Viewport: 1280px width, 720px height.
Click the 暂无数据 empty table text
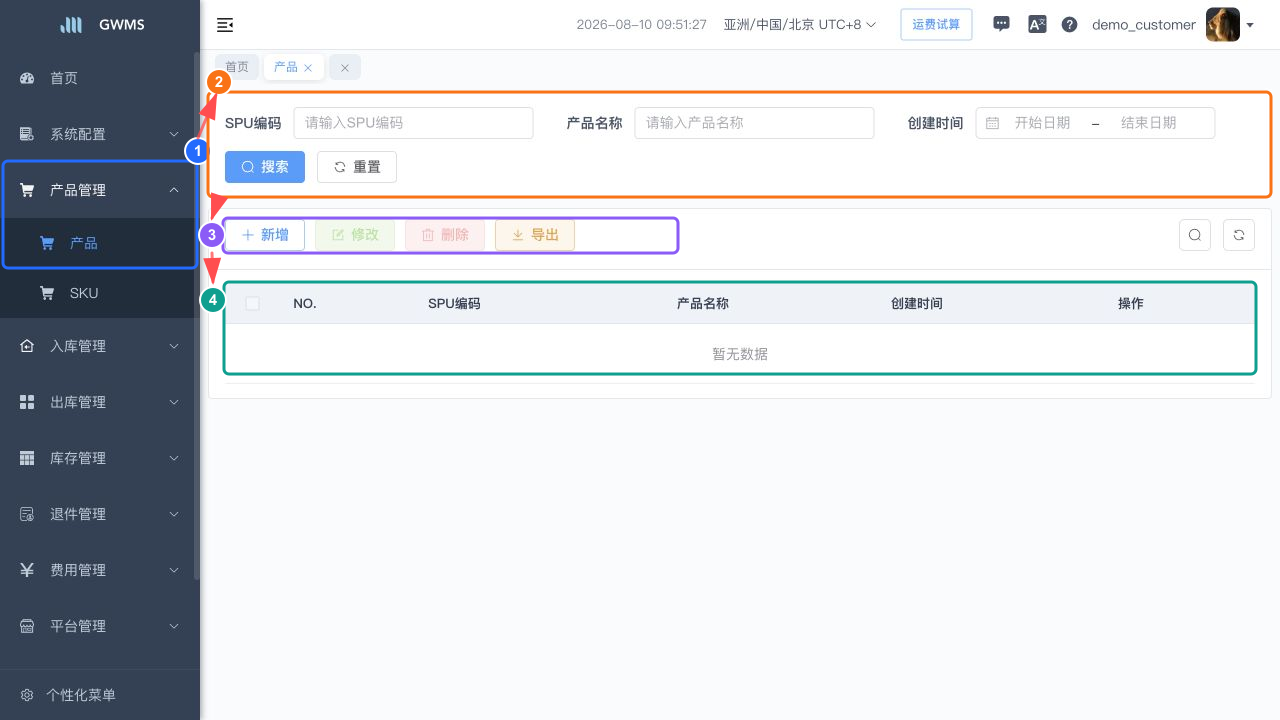tap(740, 354)
